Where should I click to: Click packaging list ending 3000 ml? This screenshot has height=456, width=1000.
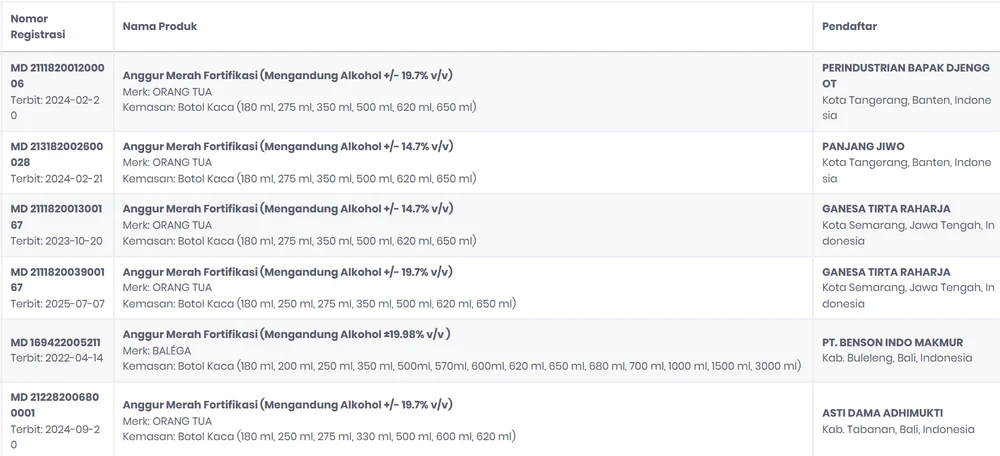[462, 366]
